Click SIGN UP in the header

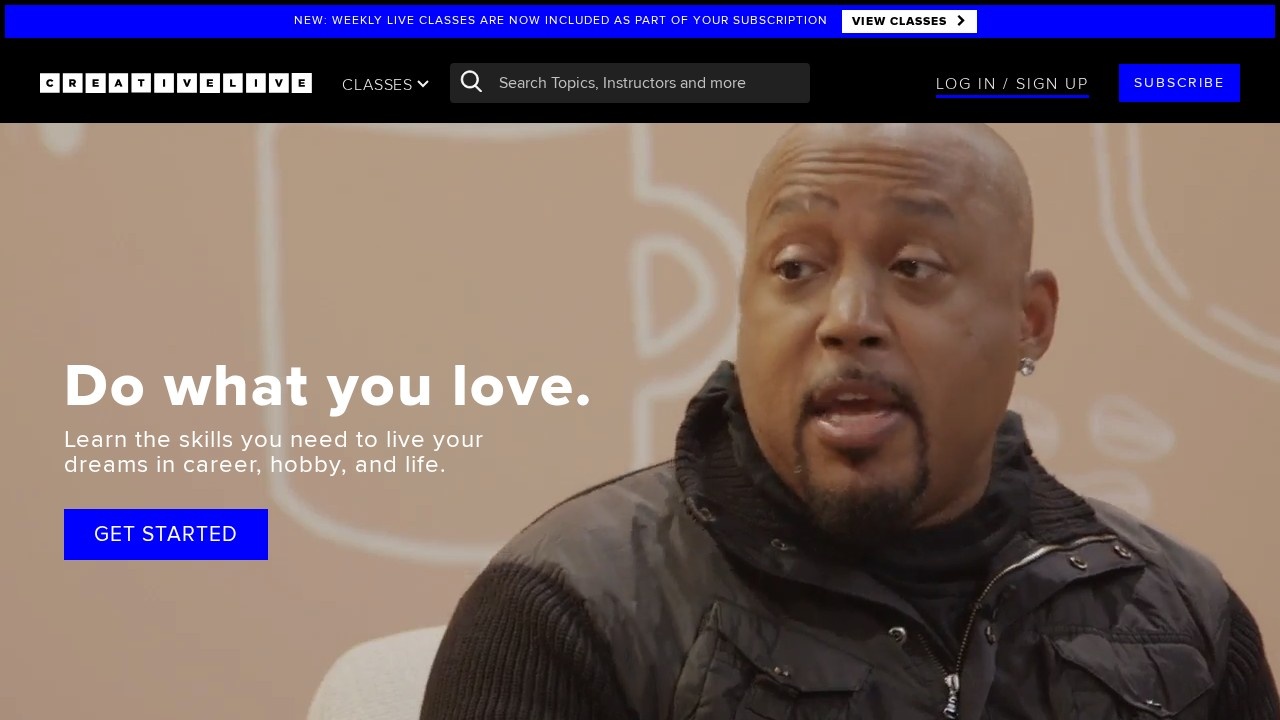click(1050, 84)
